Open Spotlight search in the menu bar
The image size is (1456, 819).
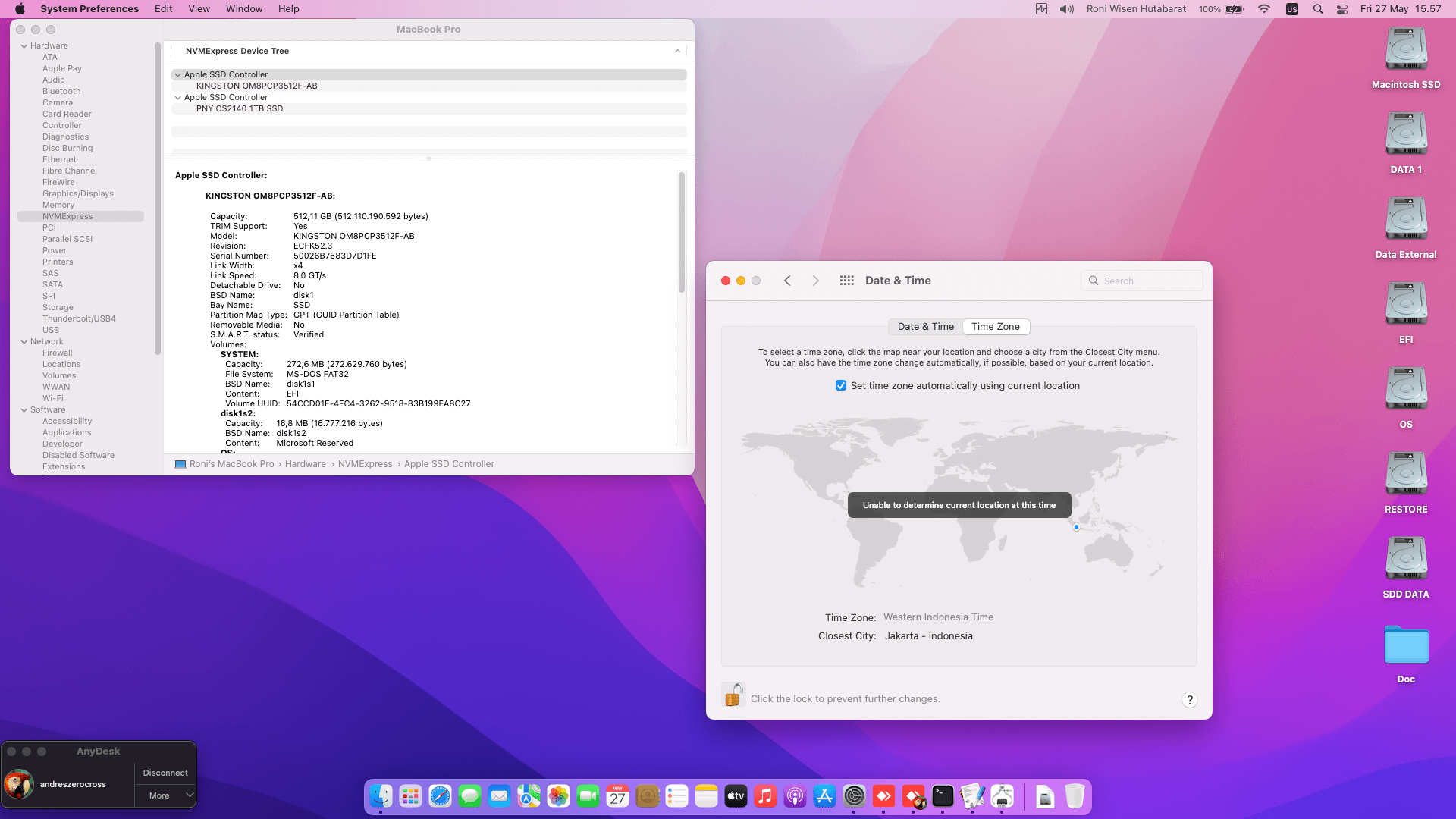(1318, 9)
